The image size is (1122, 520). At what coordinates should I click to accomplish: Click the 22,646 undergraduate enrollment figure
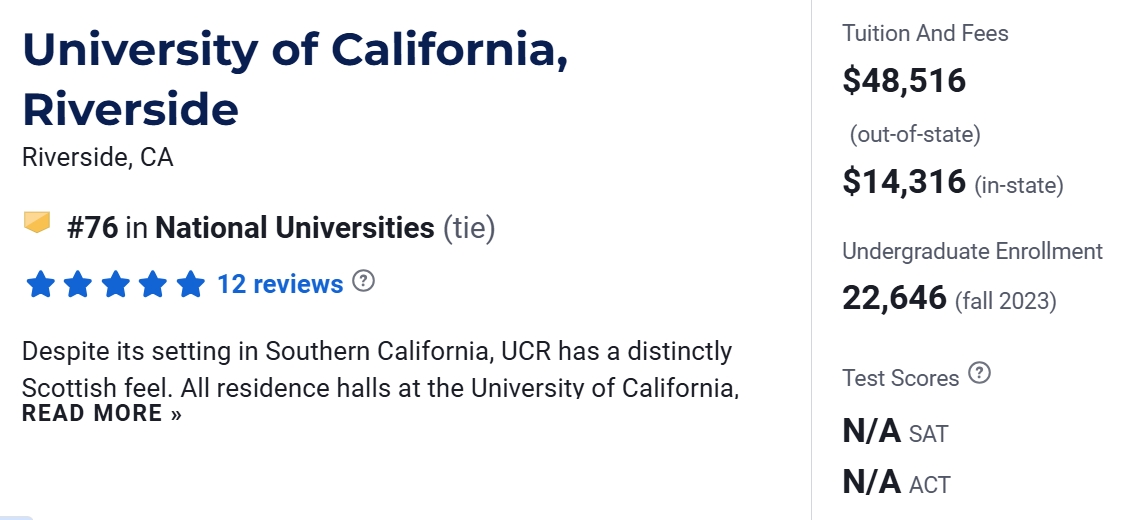pyautogui.click(x=894, y=298)
